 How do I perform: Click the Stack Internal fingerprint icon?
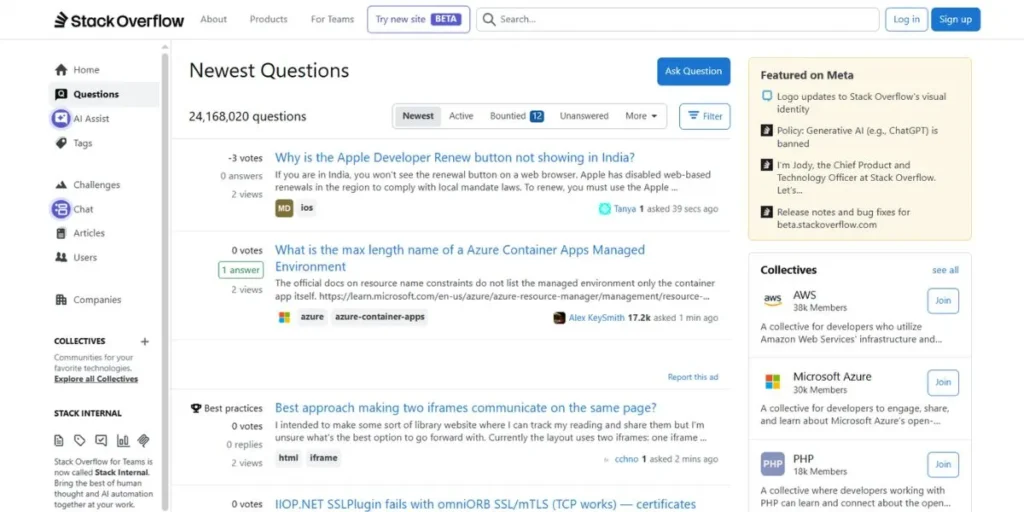point(144,440)
